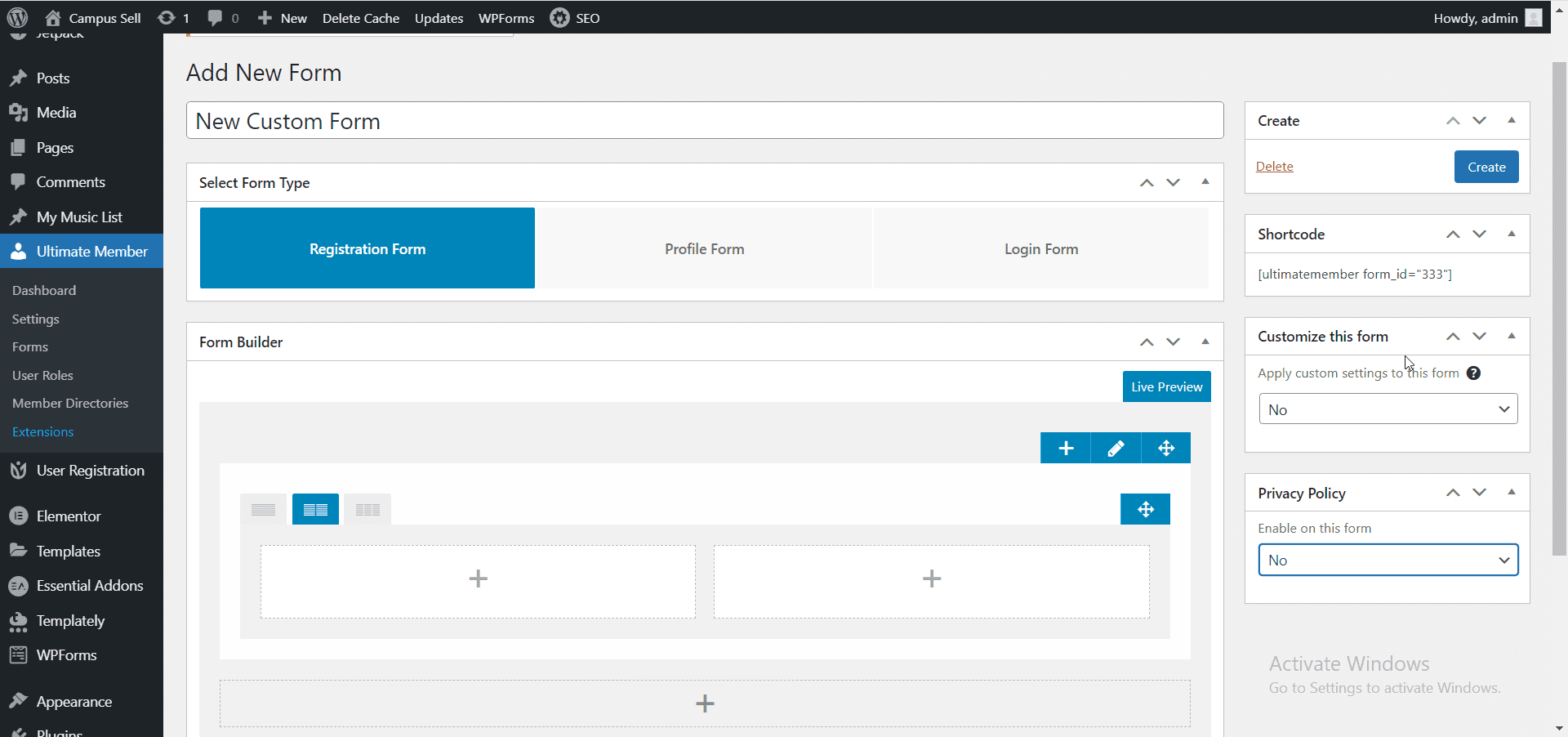
Task: Open WPForms in admin bar
Action: (x=506, y=18)
